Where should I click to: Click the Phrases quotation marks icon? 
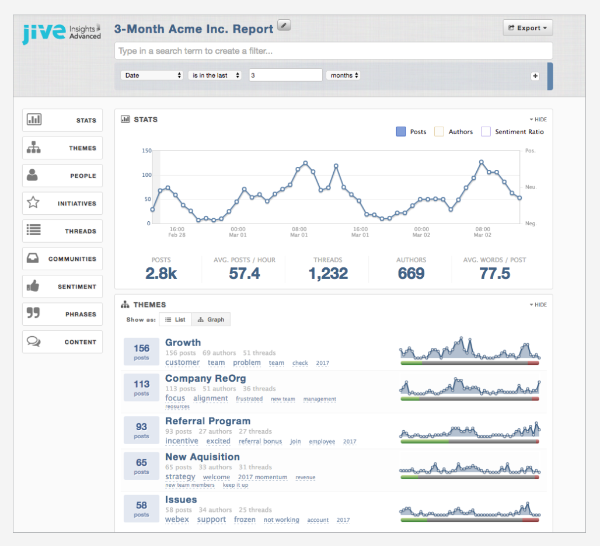point(33,313)
